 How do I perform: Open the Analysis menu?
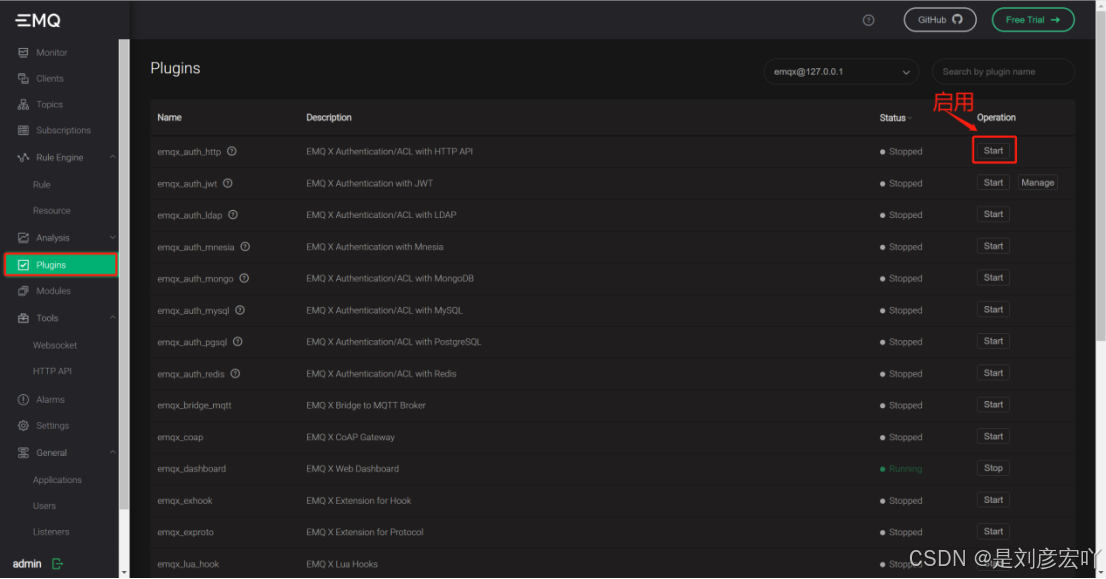[53, 238]
